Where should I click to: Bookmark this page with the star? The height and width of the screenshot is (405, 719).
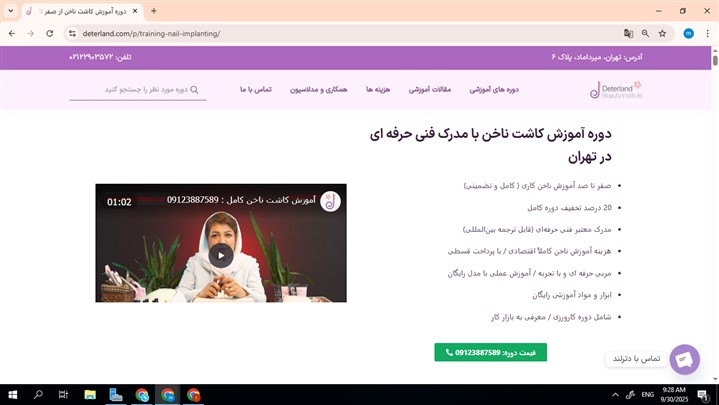(x=662, y=33)
